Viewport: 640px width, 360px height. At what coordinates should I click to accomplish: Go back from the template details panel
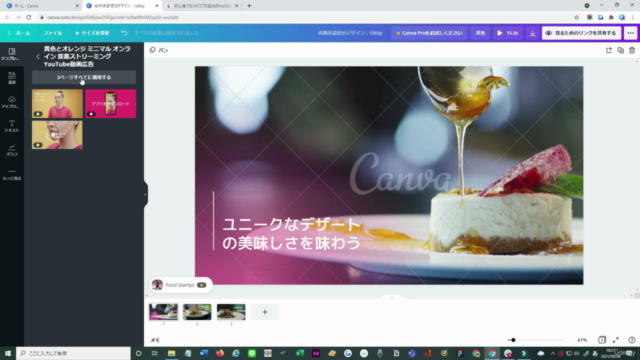[38, 56]
